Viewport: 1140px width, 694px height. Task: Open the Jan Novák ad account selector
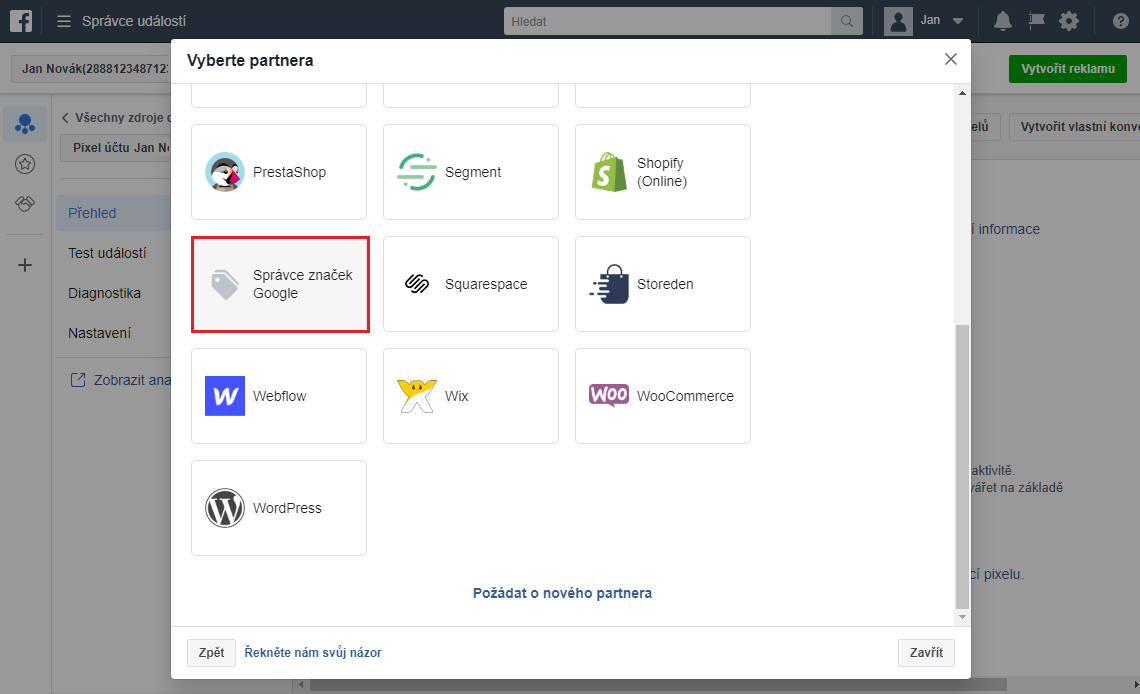[x=90, y=69]
